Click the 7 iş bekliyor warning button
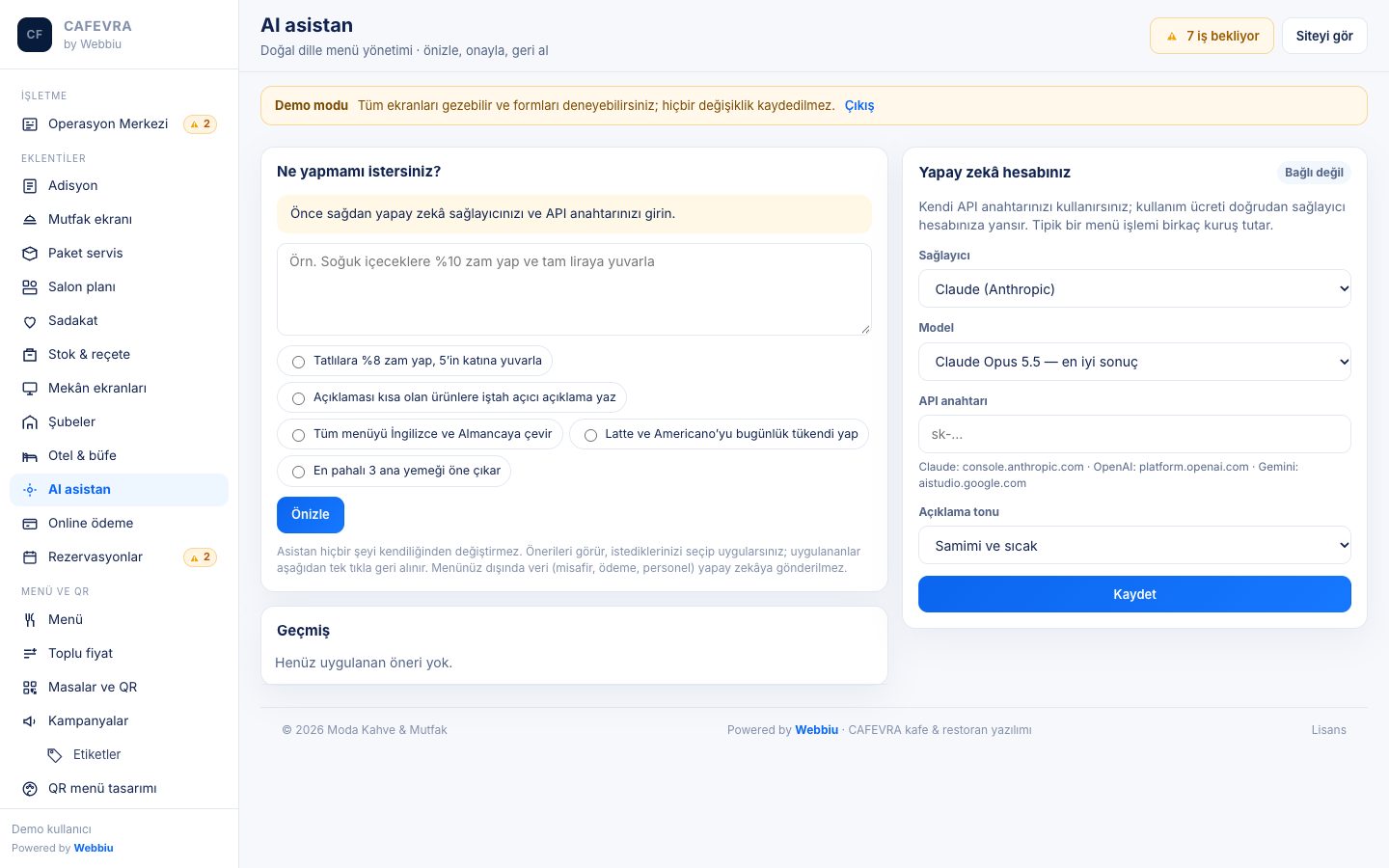This screenshot has width=1389, height=868. point(1212,36)
